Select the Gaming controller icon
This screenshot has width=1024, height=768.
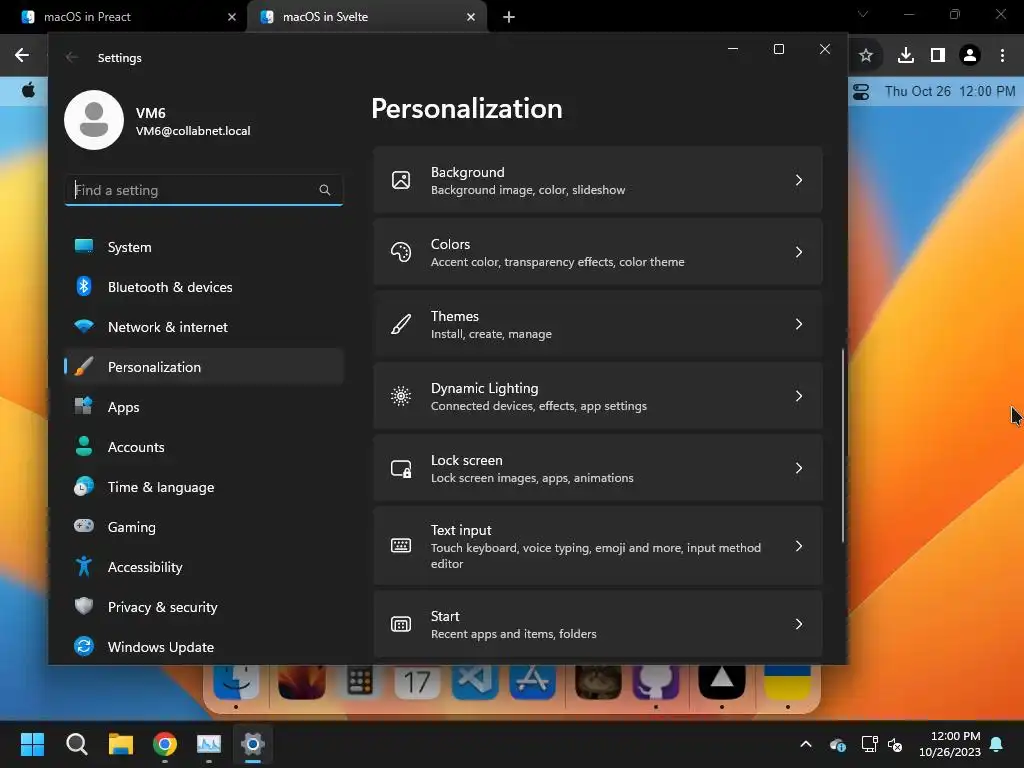point(84,526)
